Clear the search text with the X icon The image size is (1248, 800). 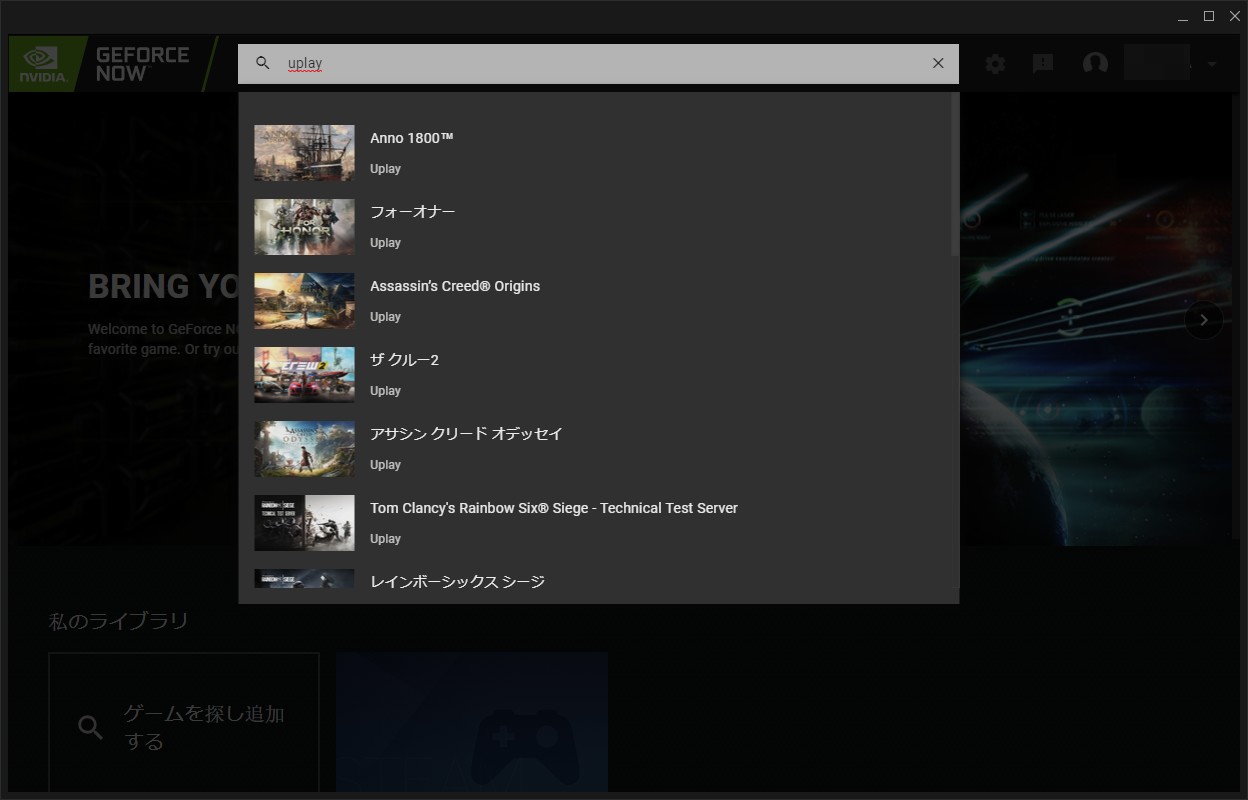click(x=938, y=63)
